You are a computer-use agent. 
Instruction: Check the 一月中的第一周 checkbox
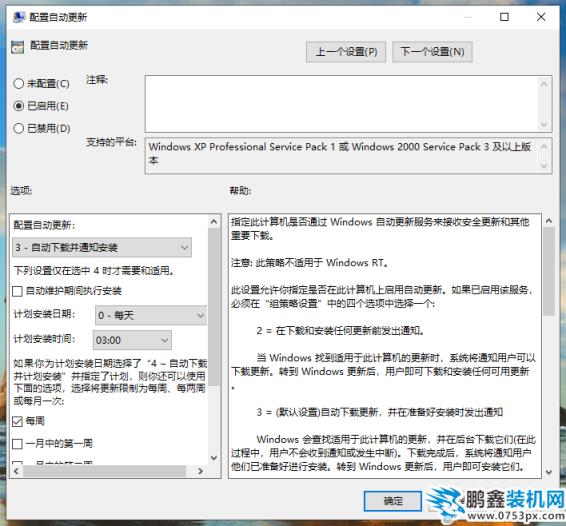(17, 443)
